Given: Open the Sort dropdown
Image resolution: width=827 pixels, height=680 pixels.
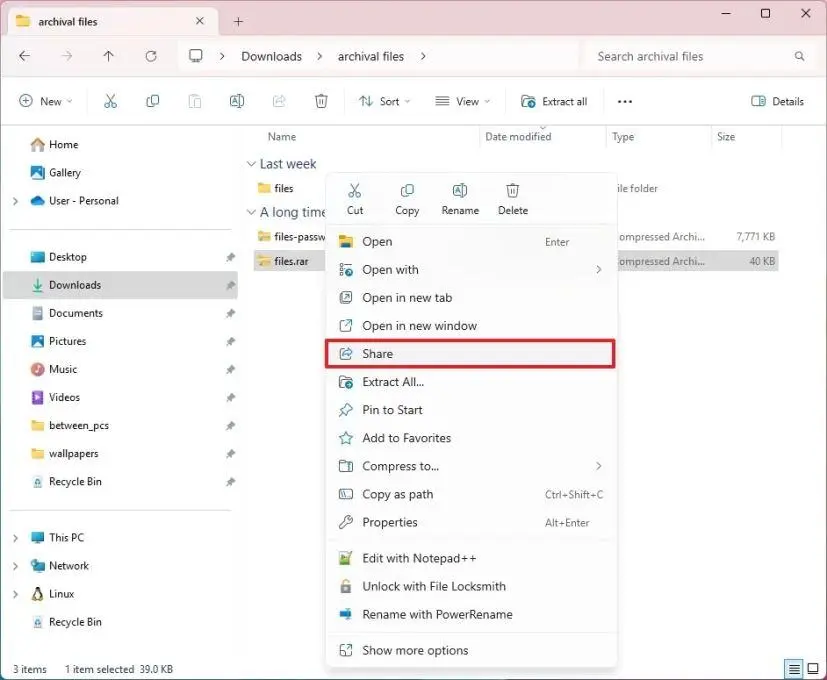Looking at the screenshot, I should click(x=384, y=101).
